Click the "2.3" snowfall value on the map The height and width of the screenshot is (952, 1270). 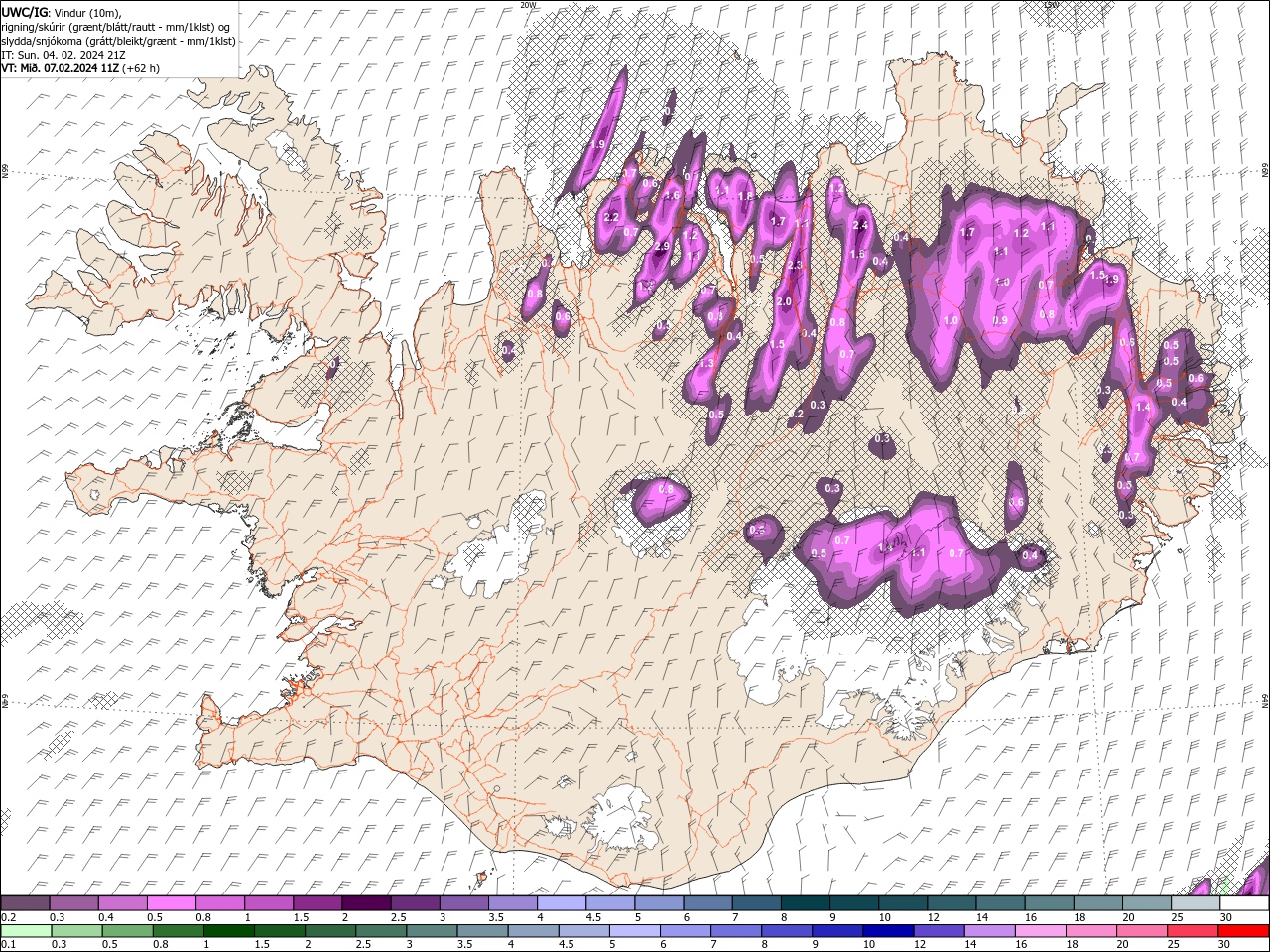(794, 266)
